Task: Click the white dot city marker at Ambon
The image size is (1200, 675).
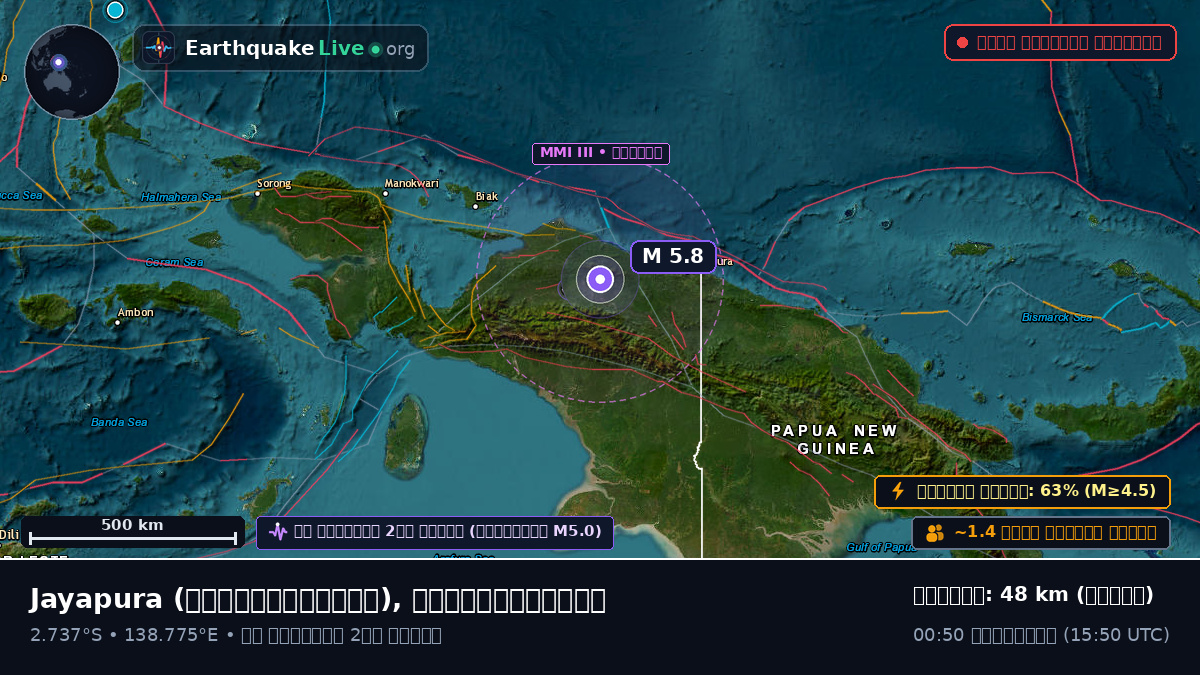Action: click(x=117, y=322)
